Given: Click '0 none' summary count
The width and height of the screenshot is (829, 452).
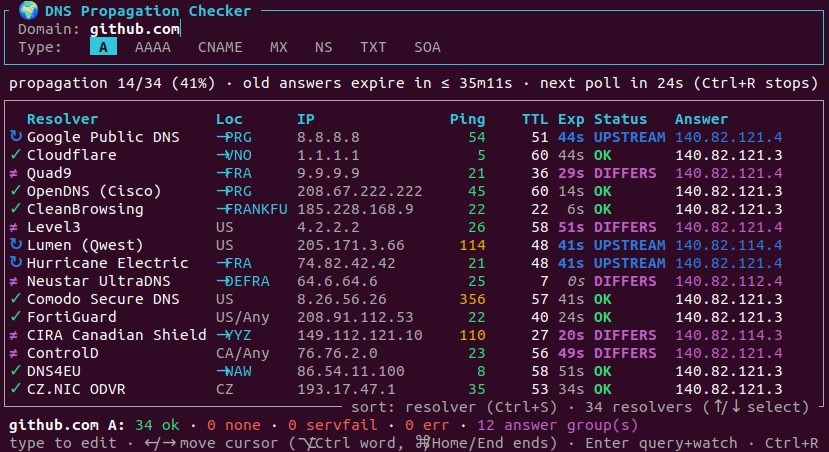Looking at the screenshot, I should point(234,425).
